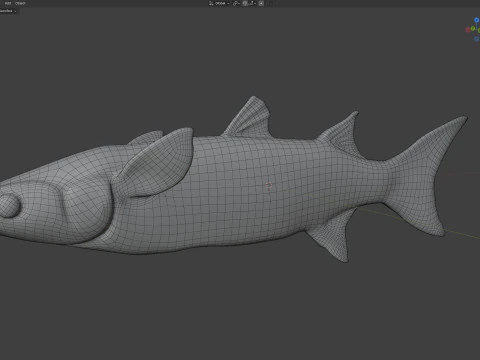Open the Object menu in the viewport header
Image resolution: width=480 pixels, height=360 pixels.
coord(20,3)
